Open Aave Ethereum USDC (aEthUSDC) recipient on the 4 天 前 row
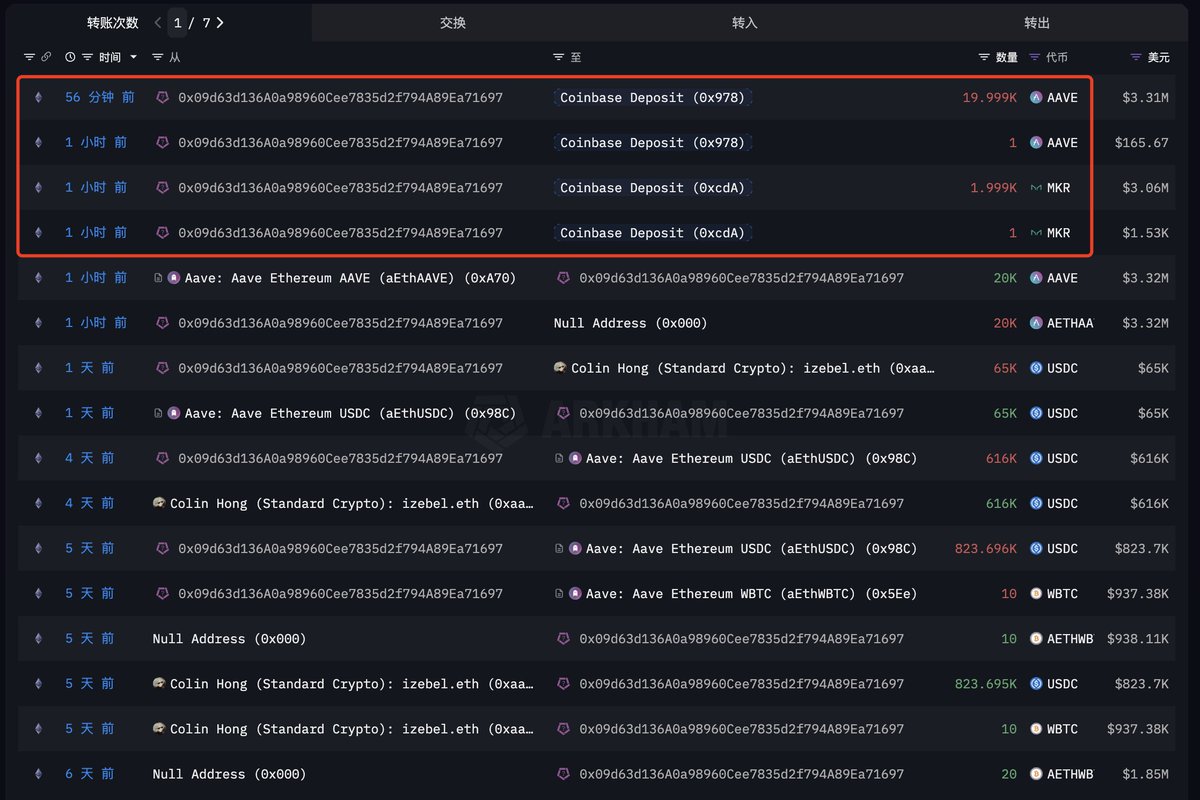Screen dimensions: 1200x800 751,458
